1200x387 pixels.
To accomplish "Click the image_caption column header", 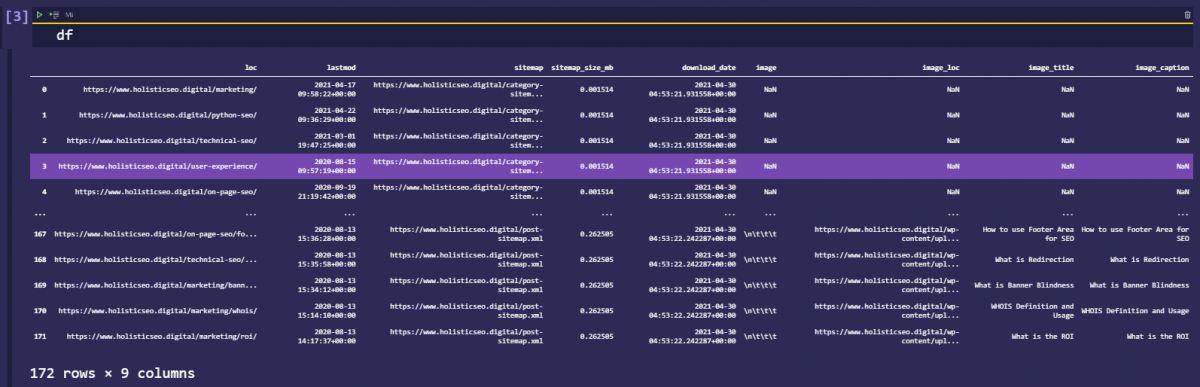I will coord(1162,67).
